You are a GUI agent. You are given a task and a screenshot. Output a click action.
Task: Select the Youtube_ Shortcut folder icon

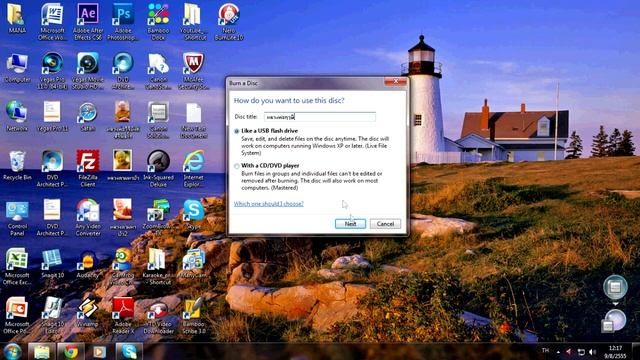[x=193, y=21]
